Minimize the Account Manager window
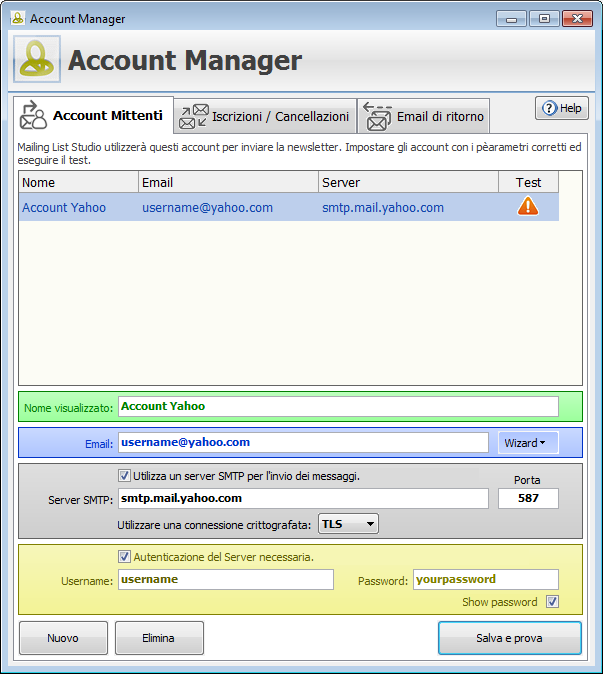Screen dimensions: 603x674 click(511, 19)
